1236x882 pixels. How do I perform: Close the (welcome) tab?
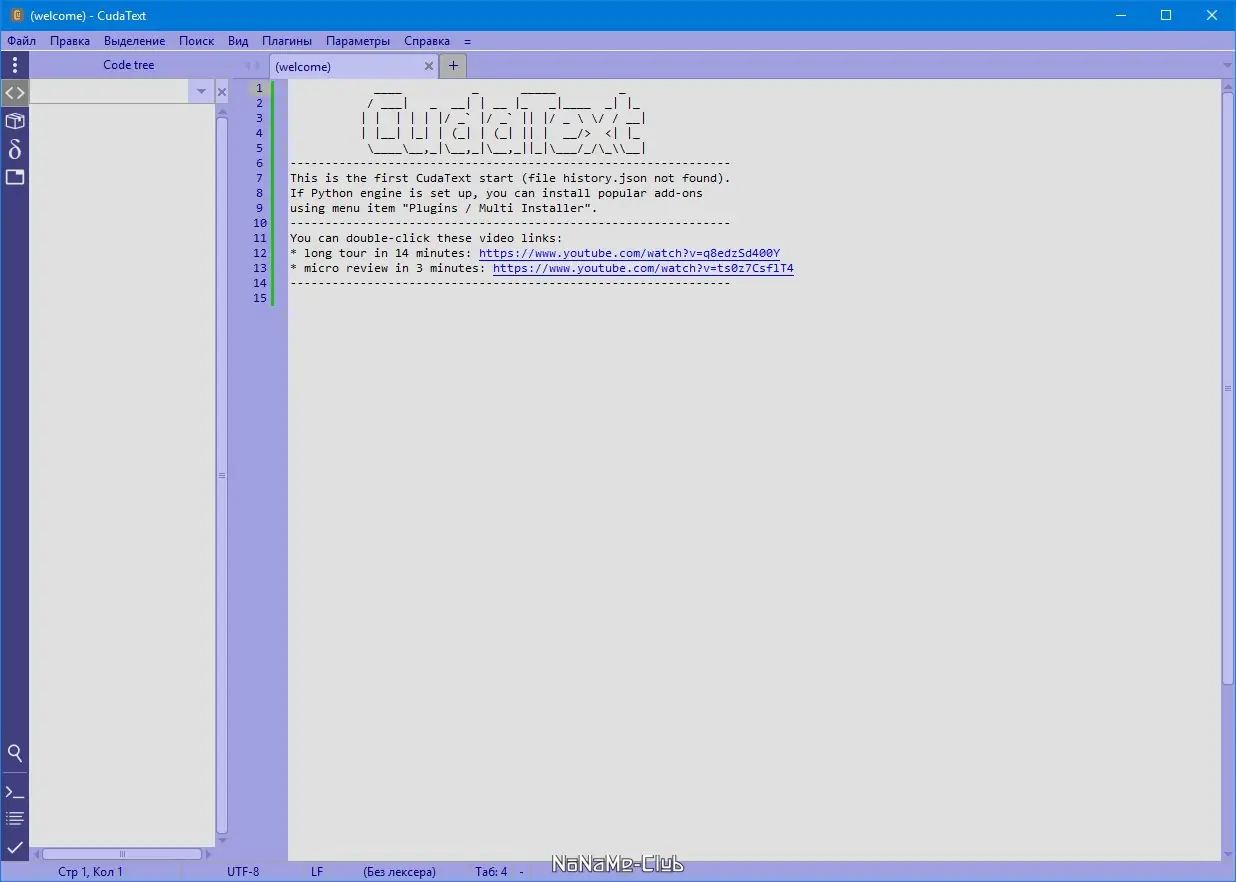click(x=429, y=66)
